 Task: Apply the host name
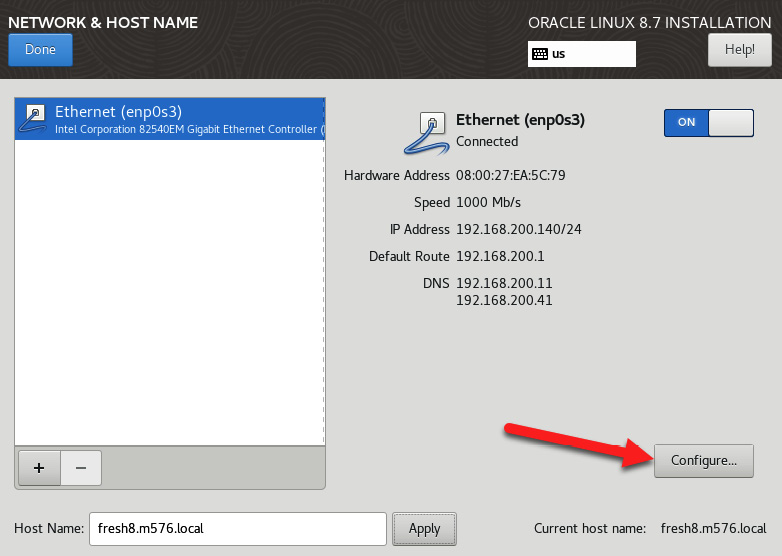coord(424,529)
